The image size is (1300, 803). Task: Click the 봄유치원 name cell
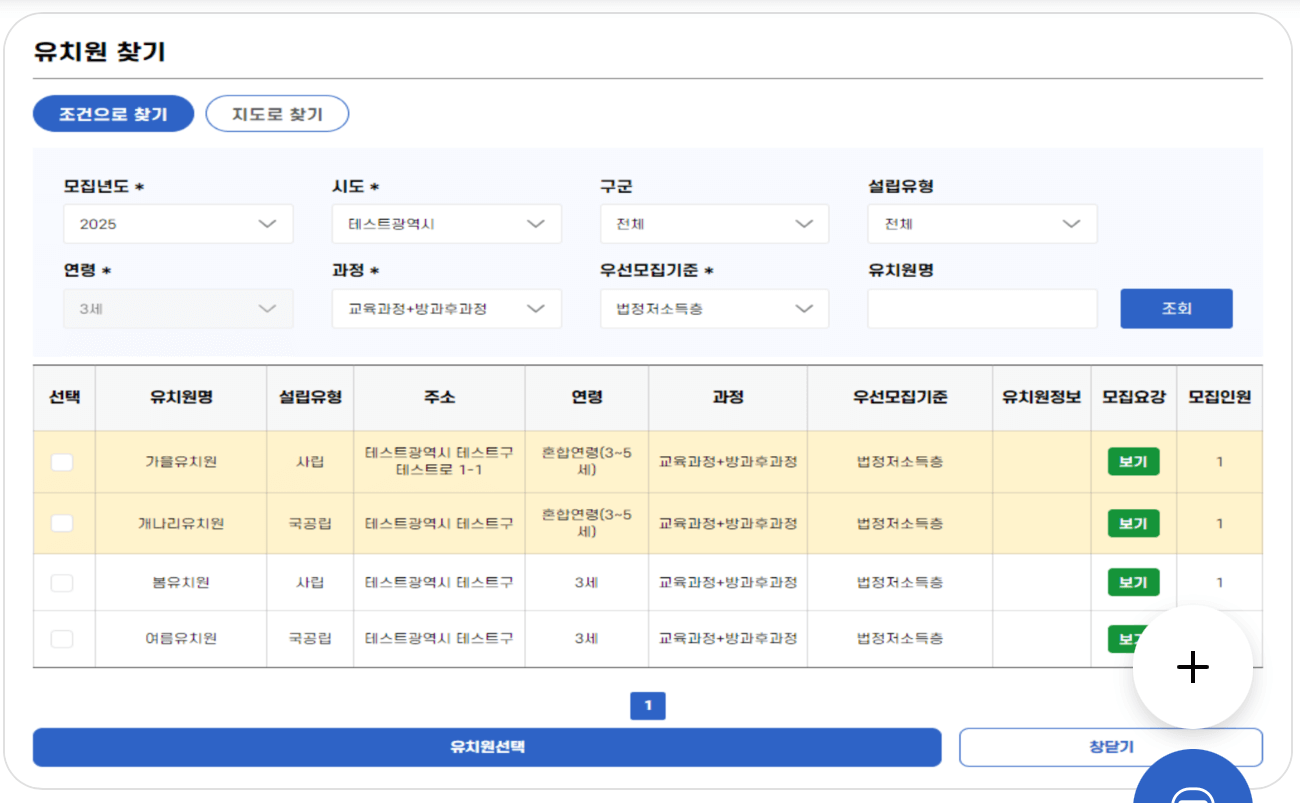tap(181, 582)
